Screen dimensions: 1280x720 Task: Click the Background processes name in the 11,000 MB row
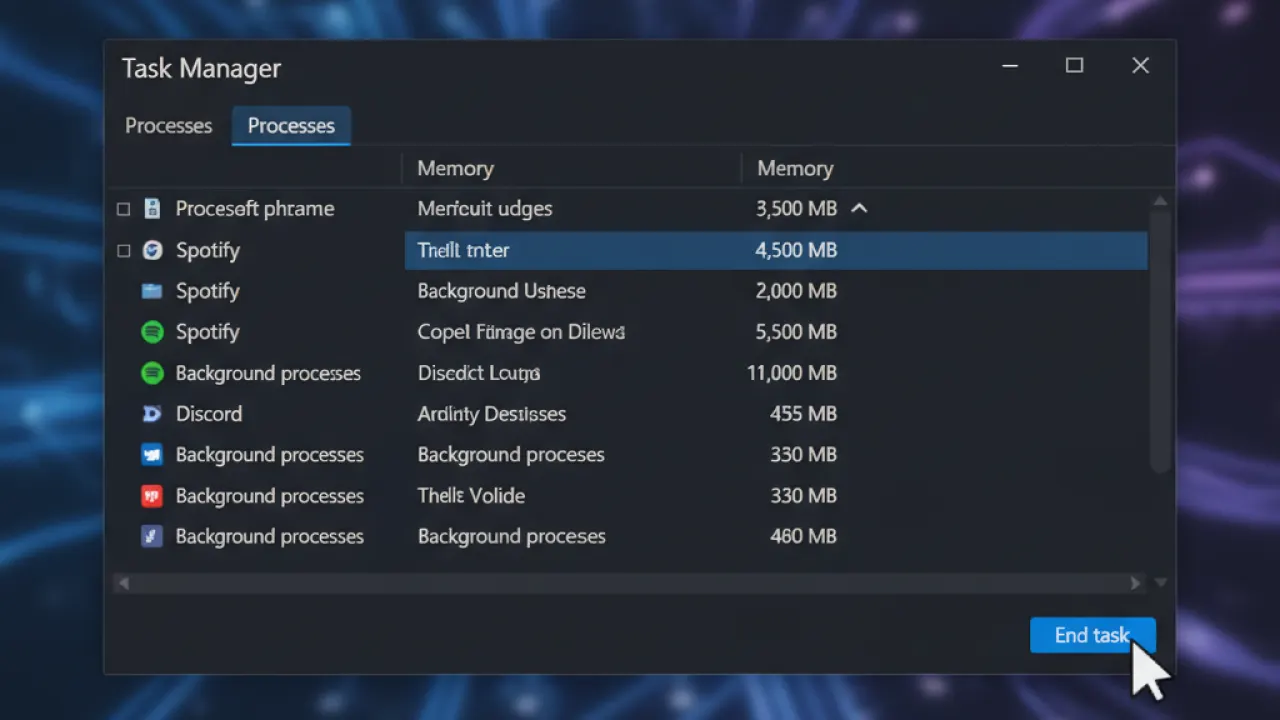click(268, 373)
